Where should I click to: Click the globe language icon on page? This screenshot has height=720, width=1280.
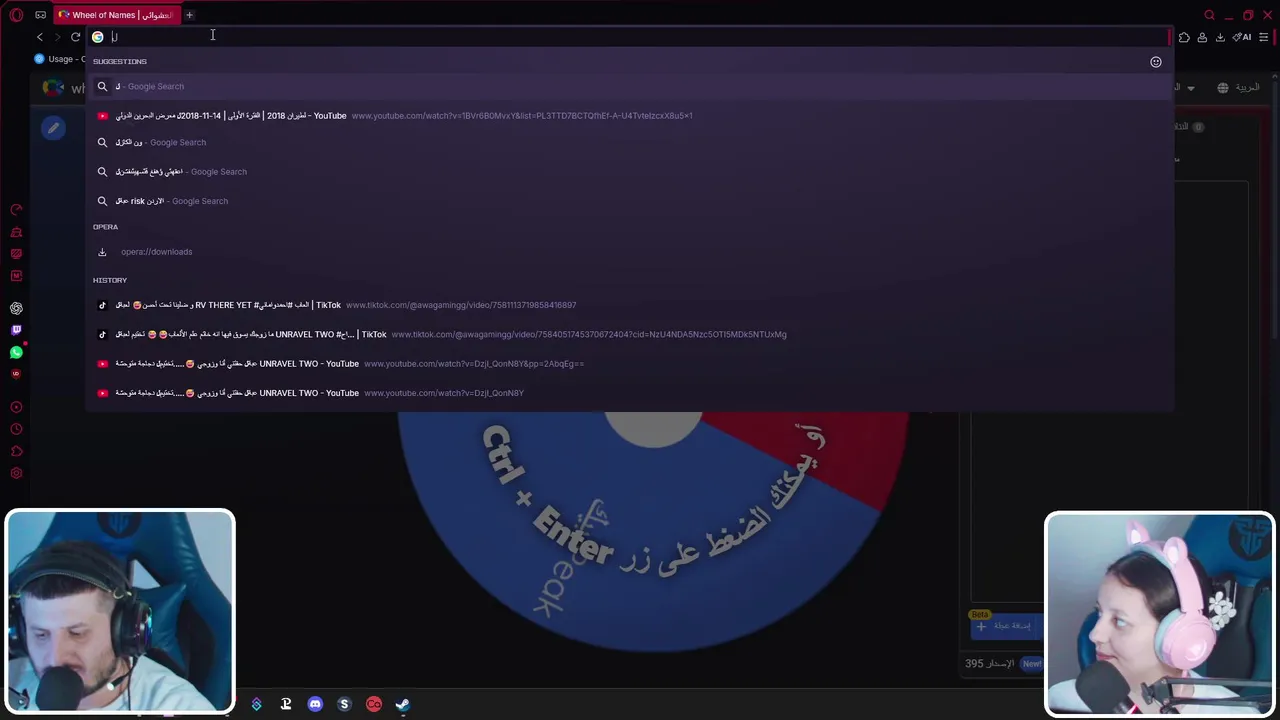point(1222,88)
